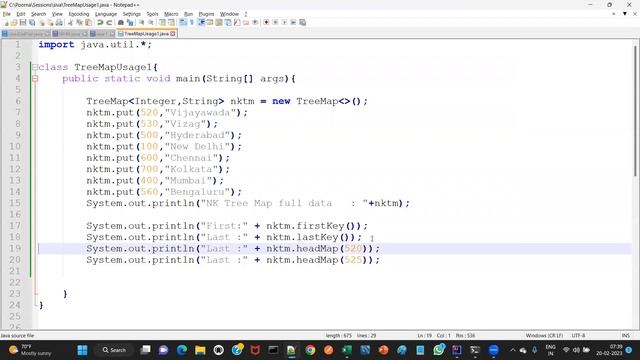Open the Run menu
Screen dimensions: 640x360
click(x=188, y=14)
